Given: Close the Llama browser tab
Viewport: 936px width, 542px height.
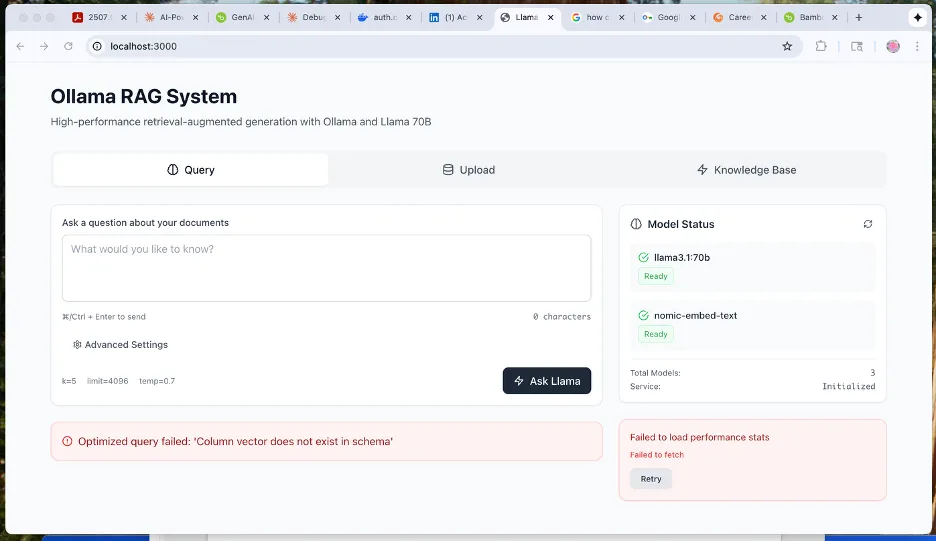Looking at the screenshot, I should 550,17.
